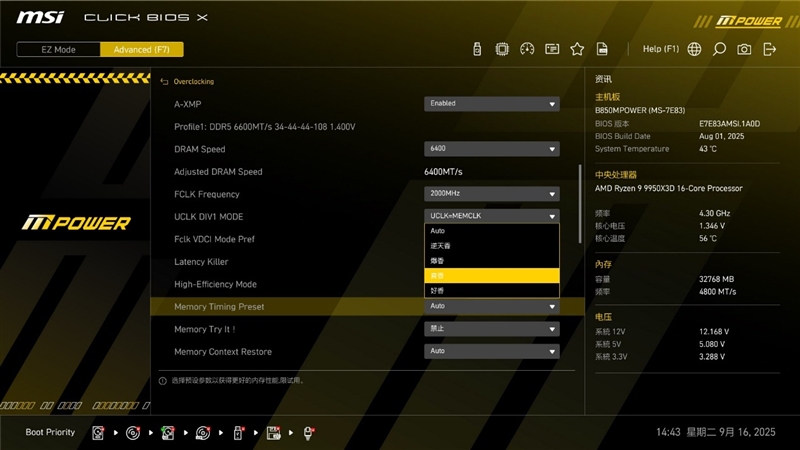Open Help (F1)
800x450 pixels.
pyautogui.click(x=661, y=49)
